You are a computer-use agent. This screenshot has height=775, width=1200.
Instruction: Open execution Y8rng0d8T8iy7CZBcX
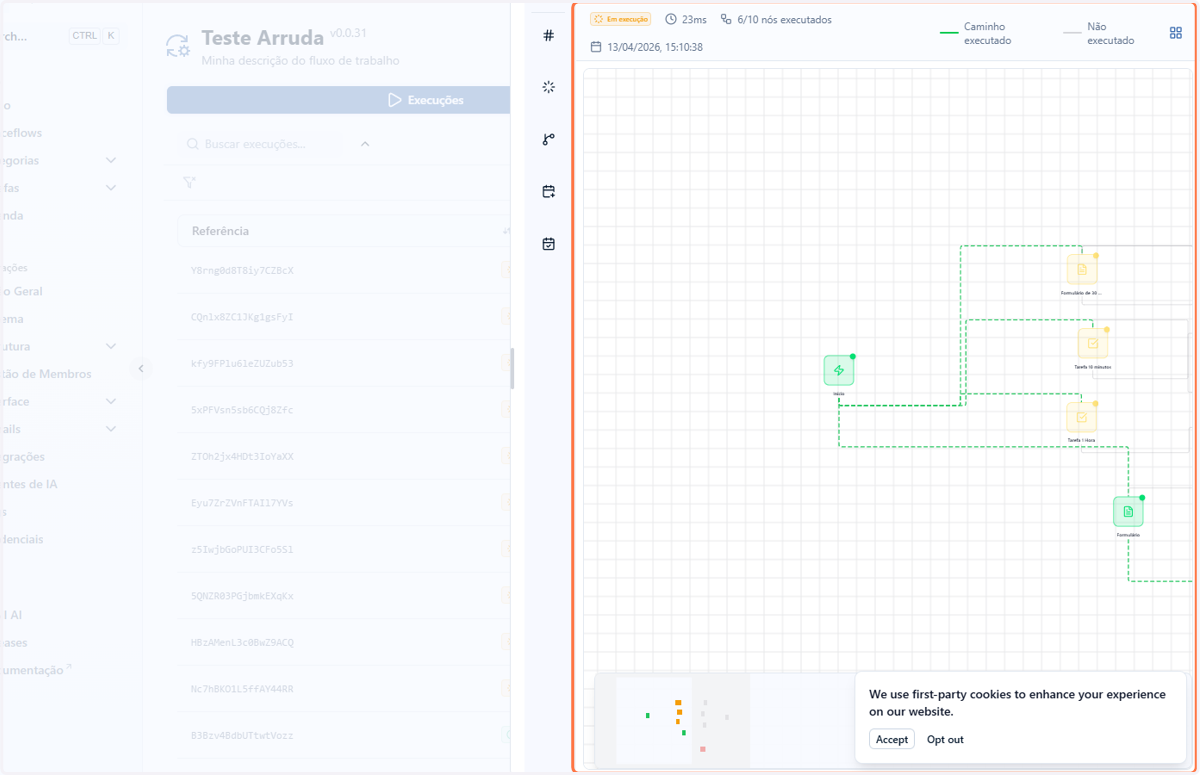[242, 270]
